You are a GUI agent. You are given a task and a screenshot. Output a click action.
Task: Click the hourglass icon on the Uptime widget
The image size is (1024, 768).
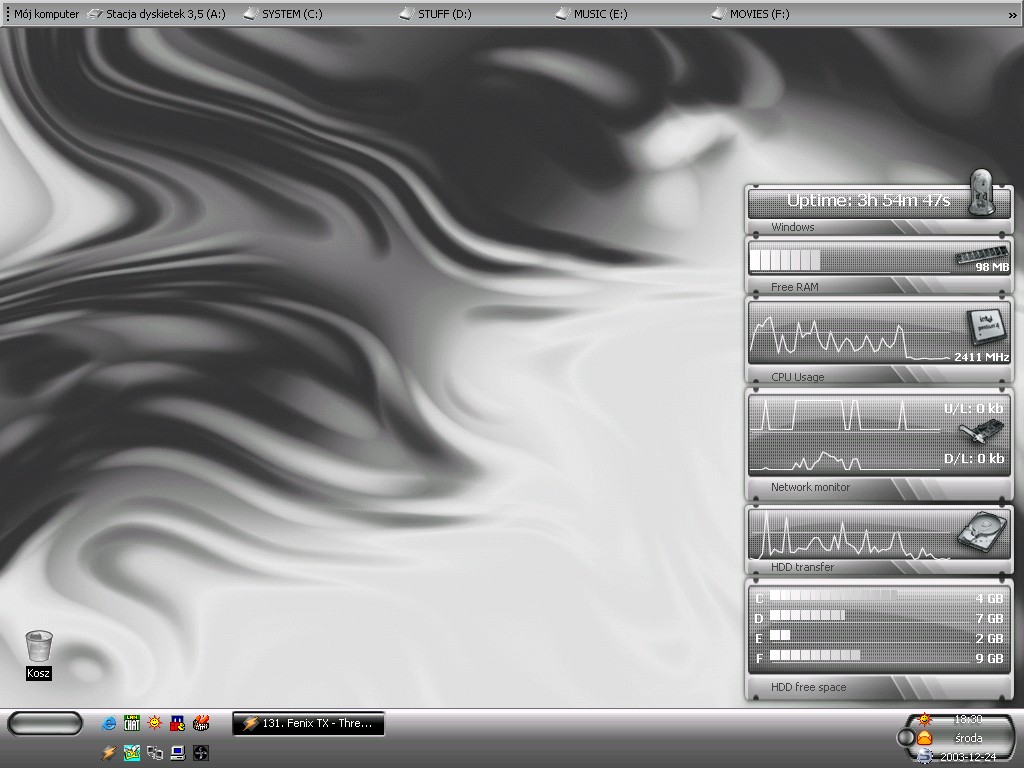click(981, 192)
